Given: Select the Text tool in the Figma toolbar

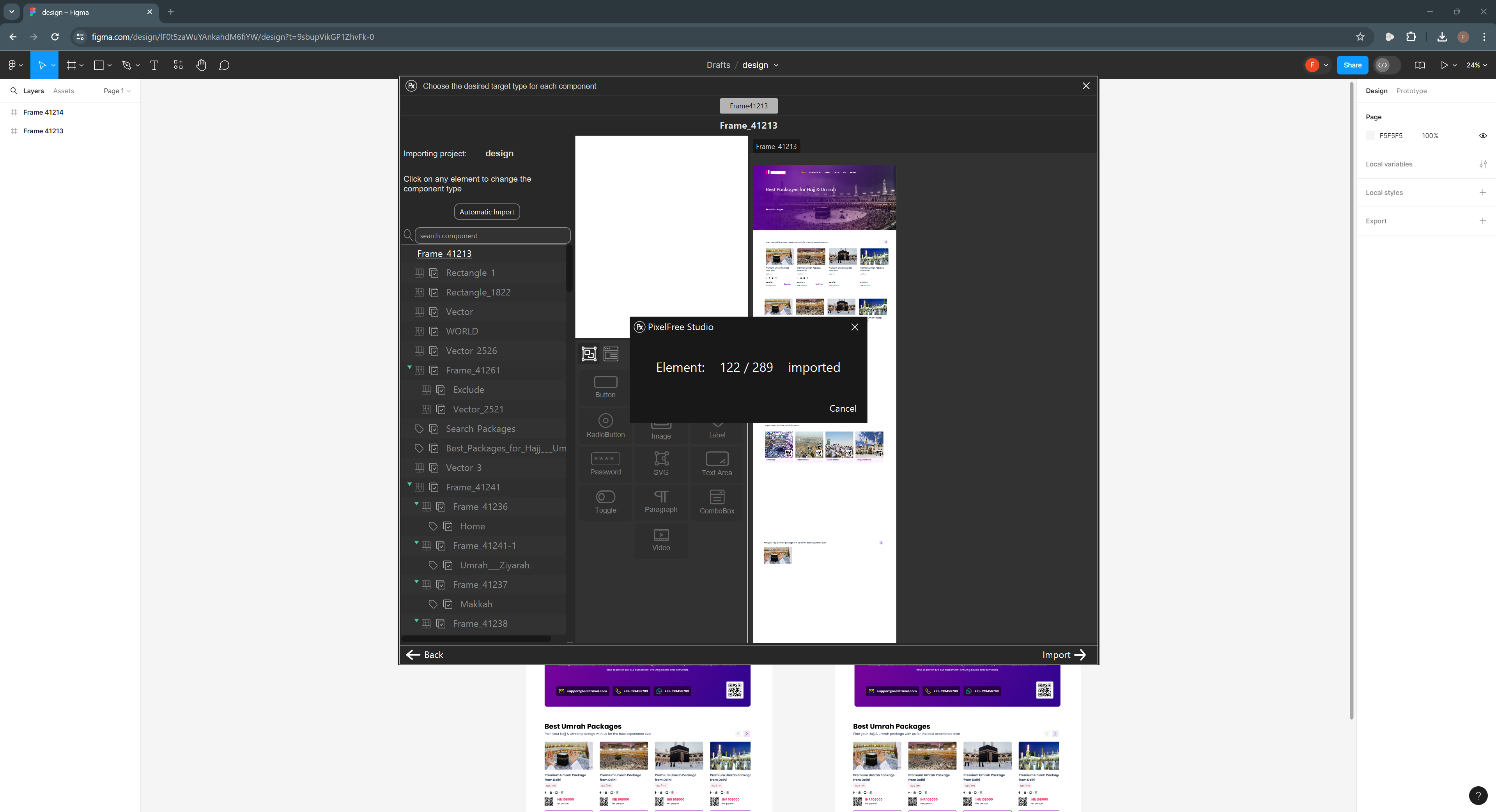Looking at the screenshot, I should (x=154, y=65).
